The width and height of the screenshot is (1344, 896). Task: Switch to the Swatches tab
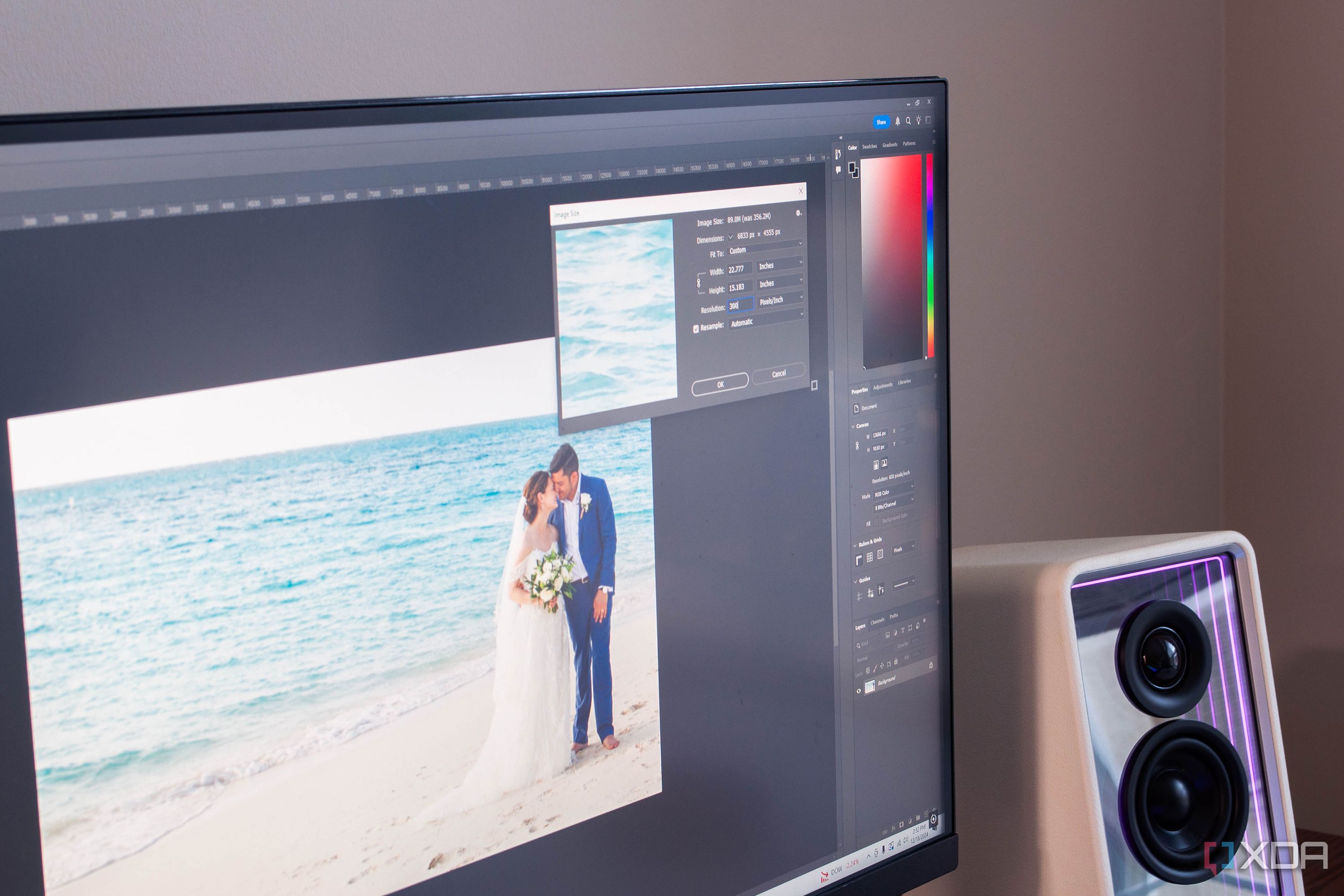(x=869, y=146)
